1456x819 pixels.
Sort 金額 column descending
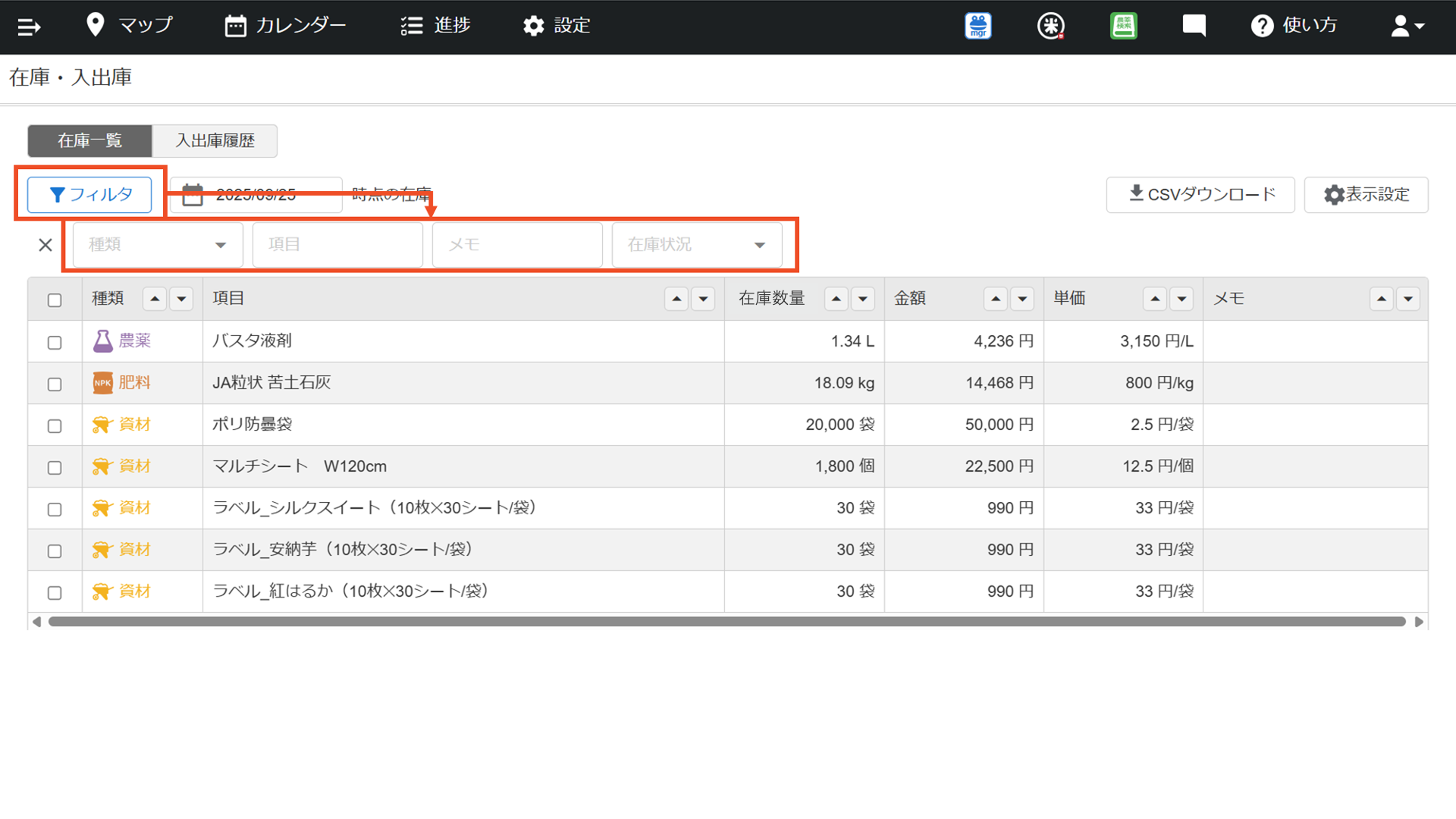click(1022, 299)
